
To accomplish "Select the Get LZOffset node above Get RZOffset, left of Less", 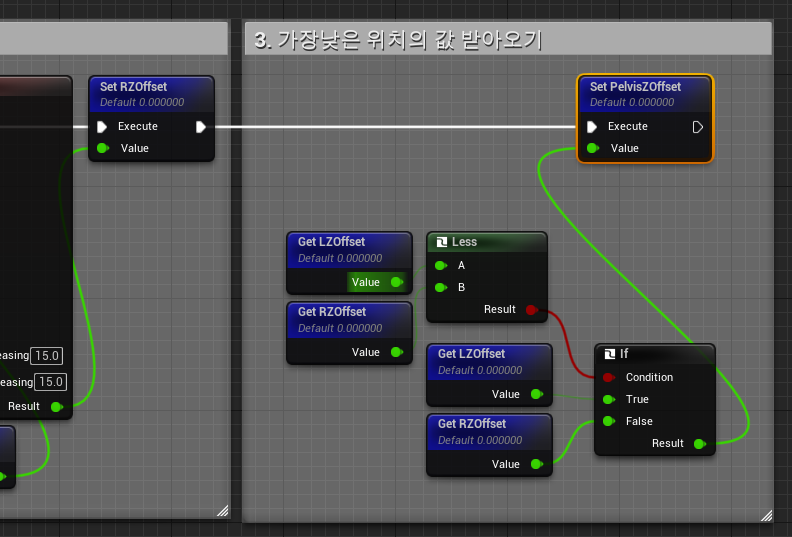I will 349,263.
